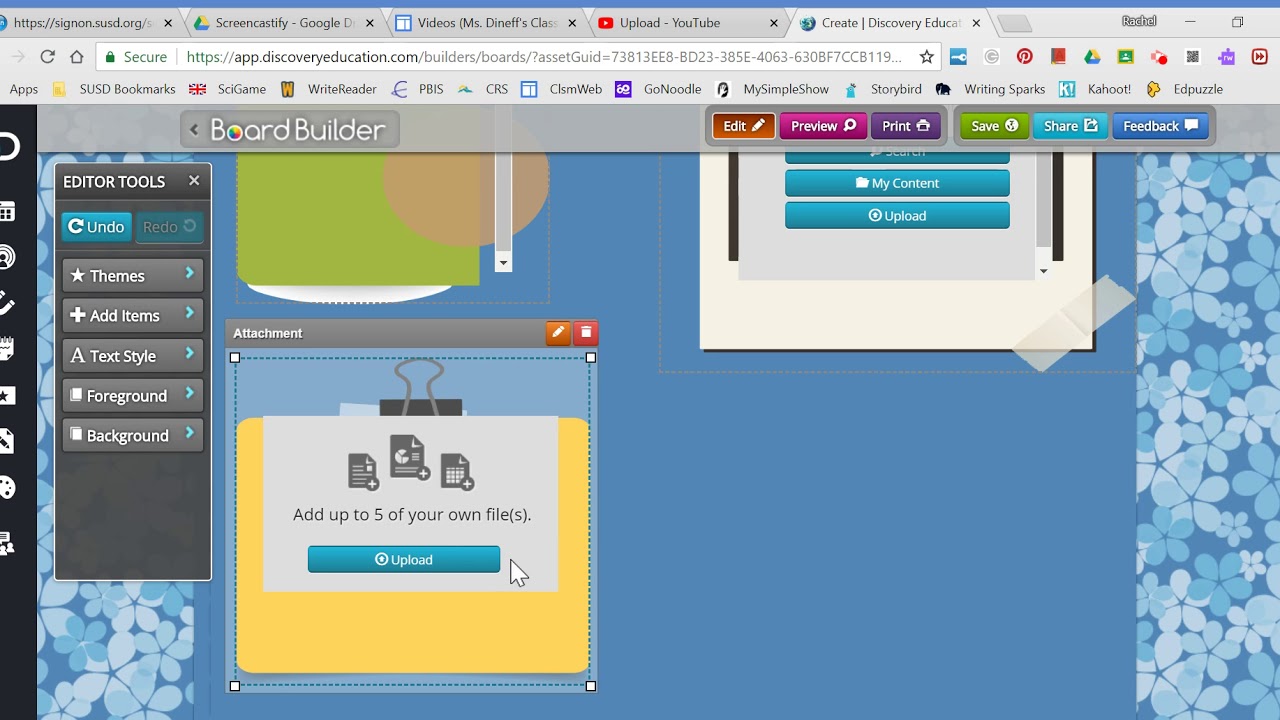The image size is (1280, 720).
Task: Select the Create | Discovery Education tab
Action: (x=890, y=22)
